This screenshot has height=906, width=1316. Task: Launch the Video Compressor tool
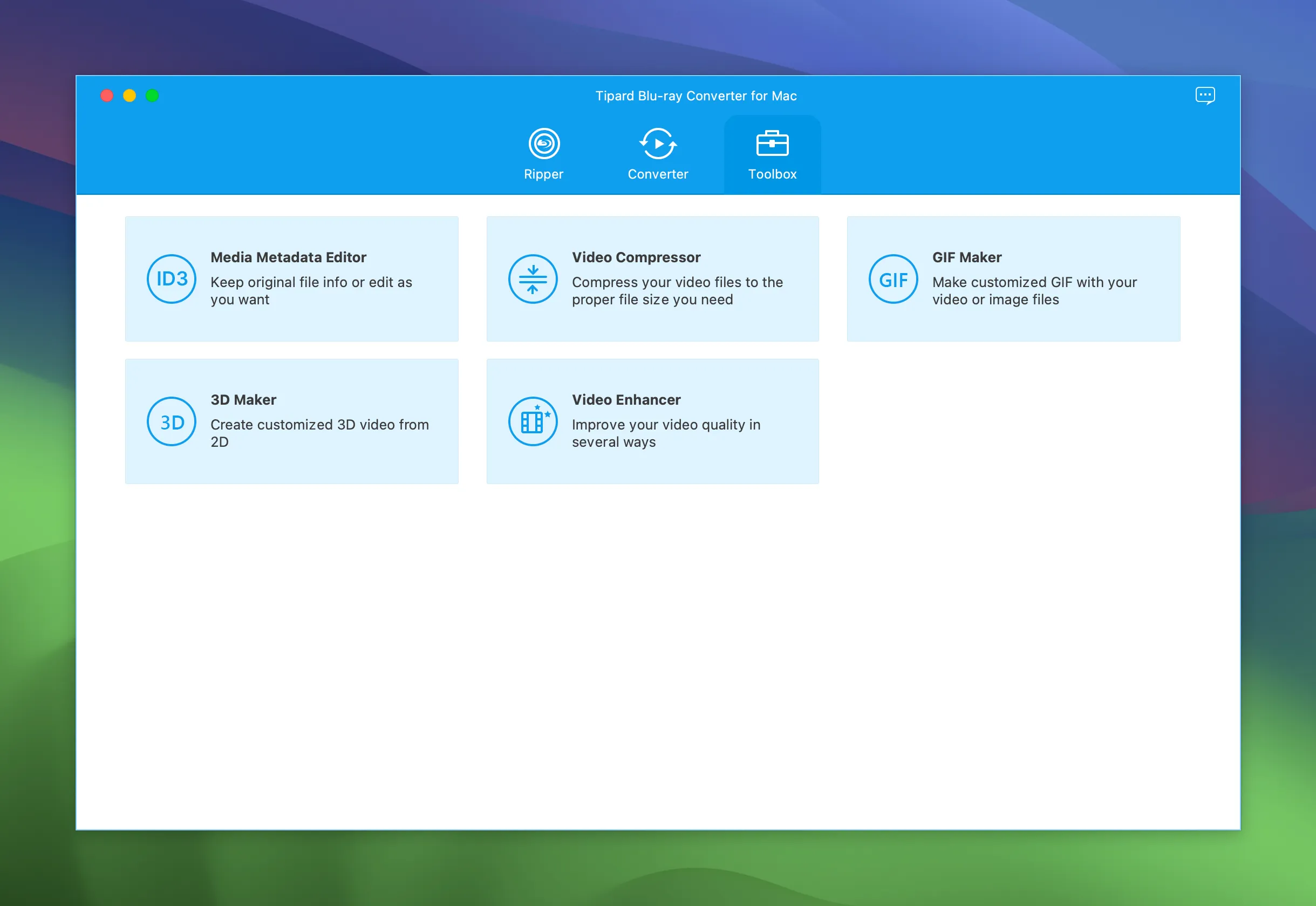pyautogui.click(x=653, y=278)
